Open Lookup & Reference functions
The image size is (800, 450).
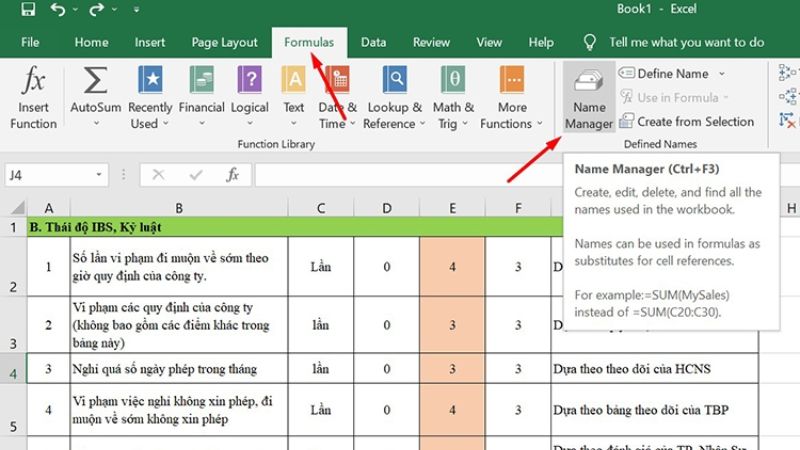click(x=394, y=97)
